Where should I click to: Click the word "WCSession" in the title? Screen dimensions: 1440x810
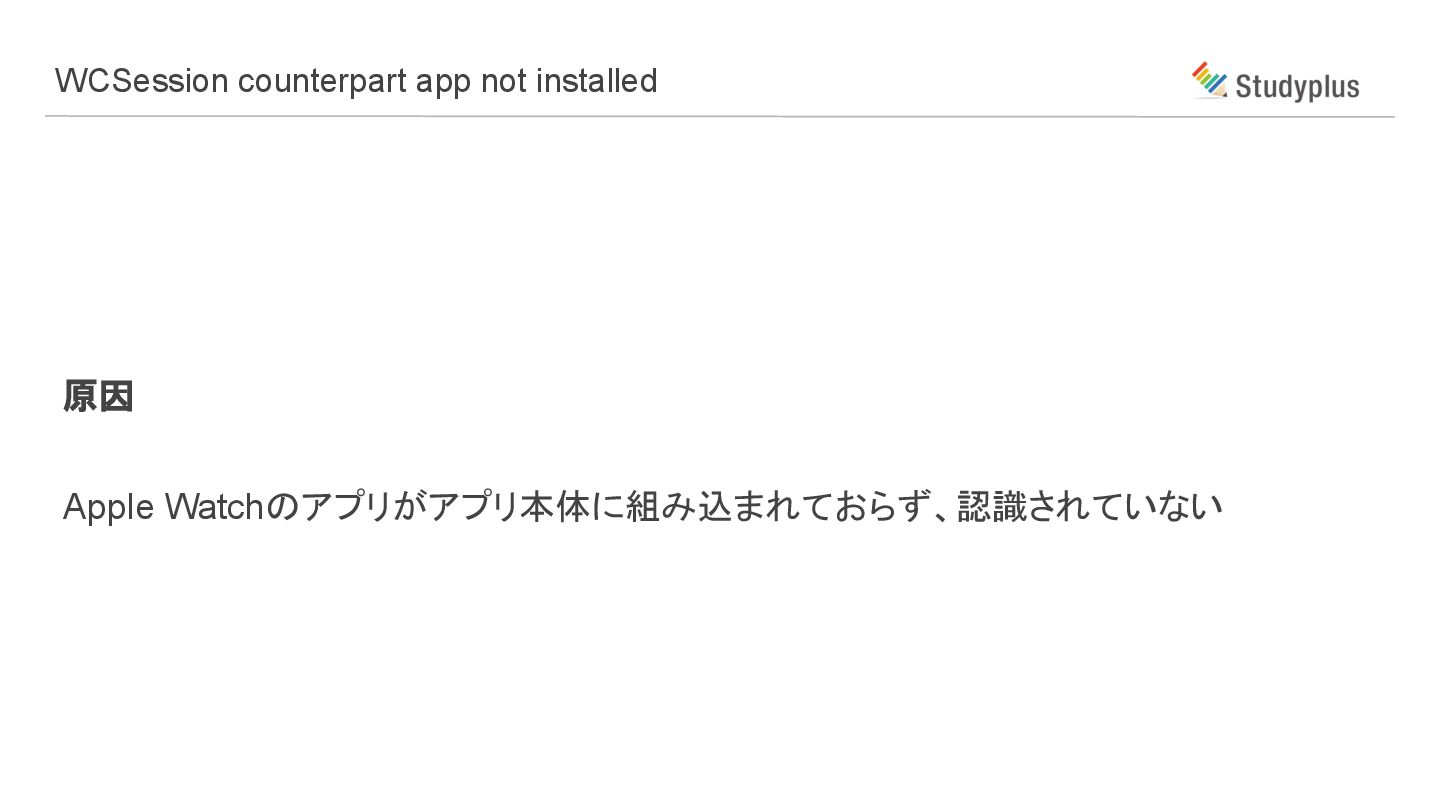142,81
